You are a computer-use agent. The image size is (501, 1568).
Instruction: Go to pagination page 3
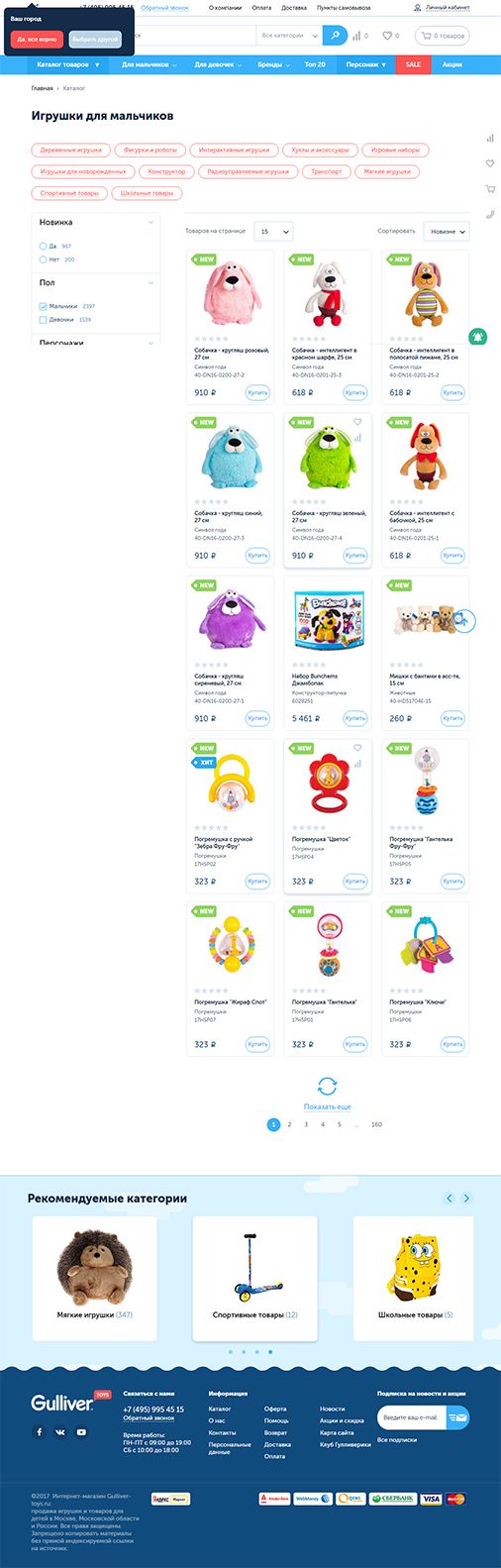306,1124
